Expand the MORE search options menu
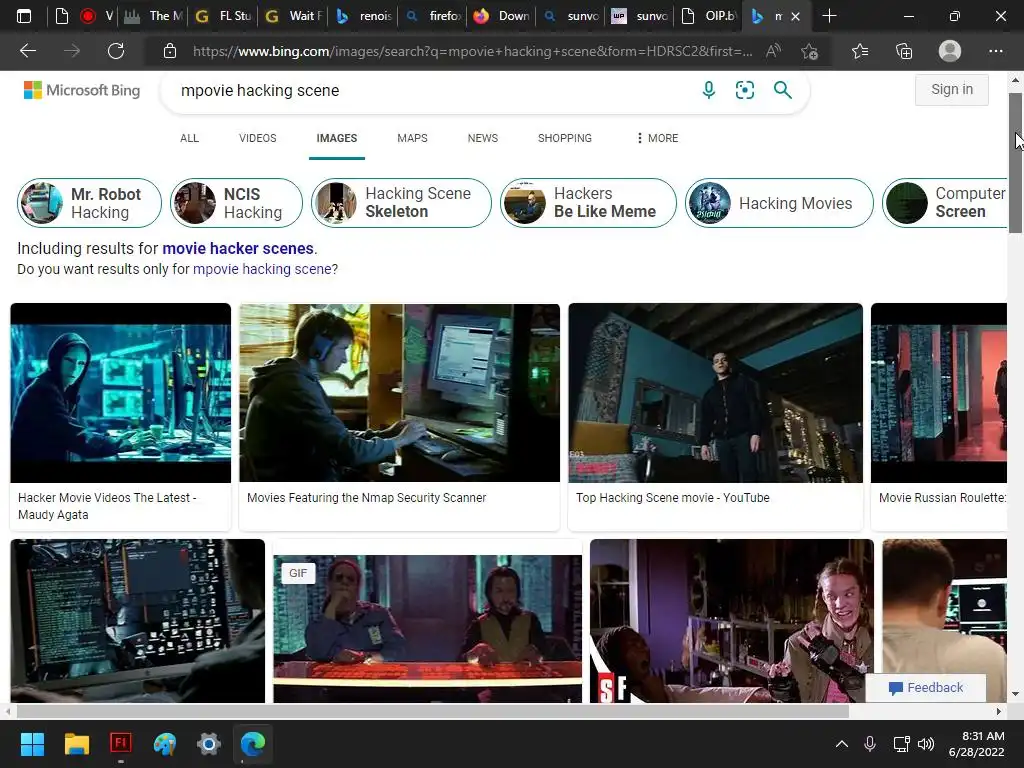This screenshot has height=768, width=1024. coord(657,138)
